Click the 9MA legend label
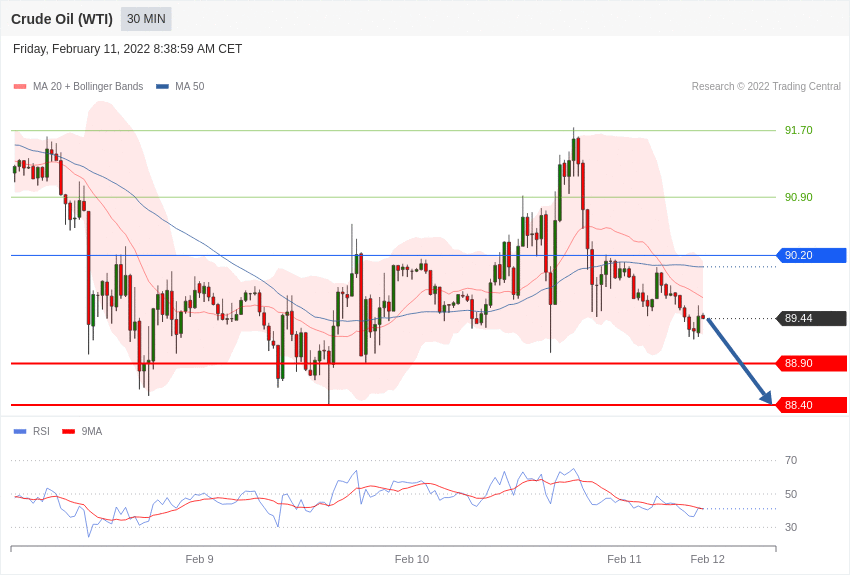850x576 pixels. point(92,431)
